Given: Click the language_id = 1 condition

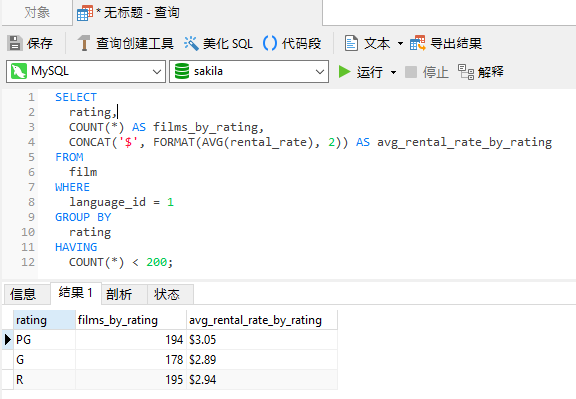Looking at the screenshot, I should [122, 202].
